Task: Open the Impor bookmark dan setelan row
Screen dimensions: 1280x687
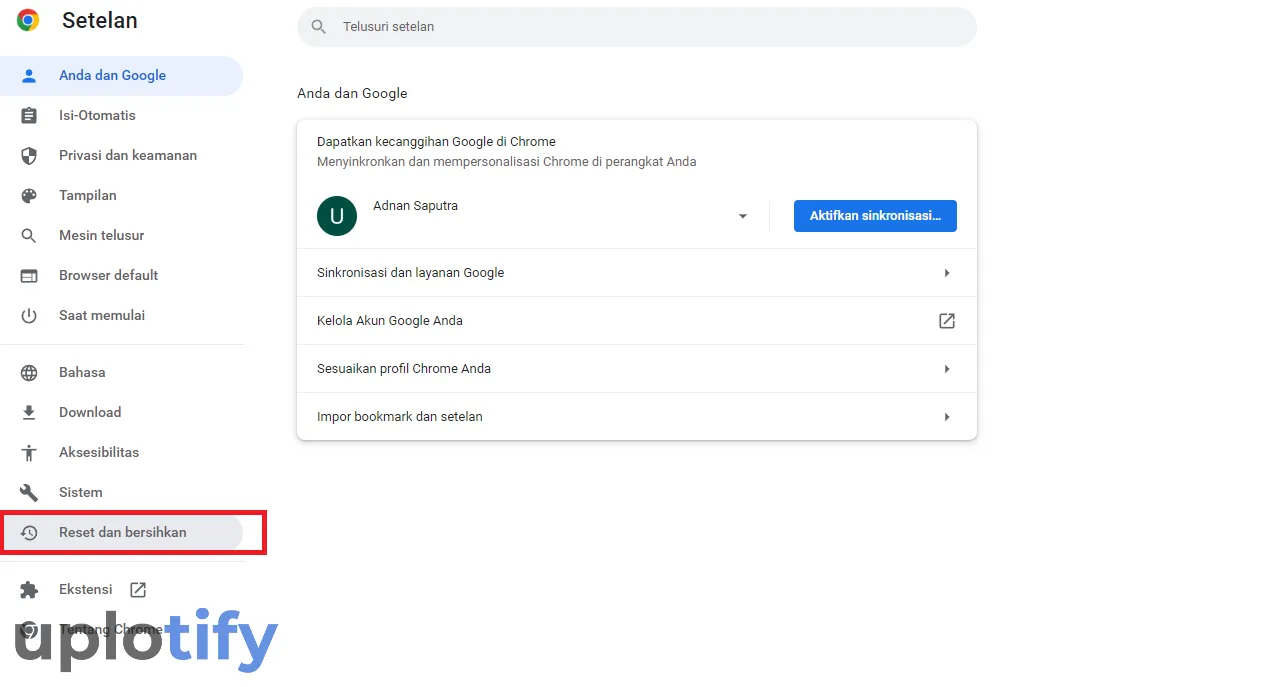Action: [x=637, y=416]
